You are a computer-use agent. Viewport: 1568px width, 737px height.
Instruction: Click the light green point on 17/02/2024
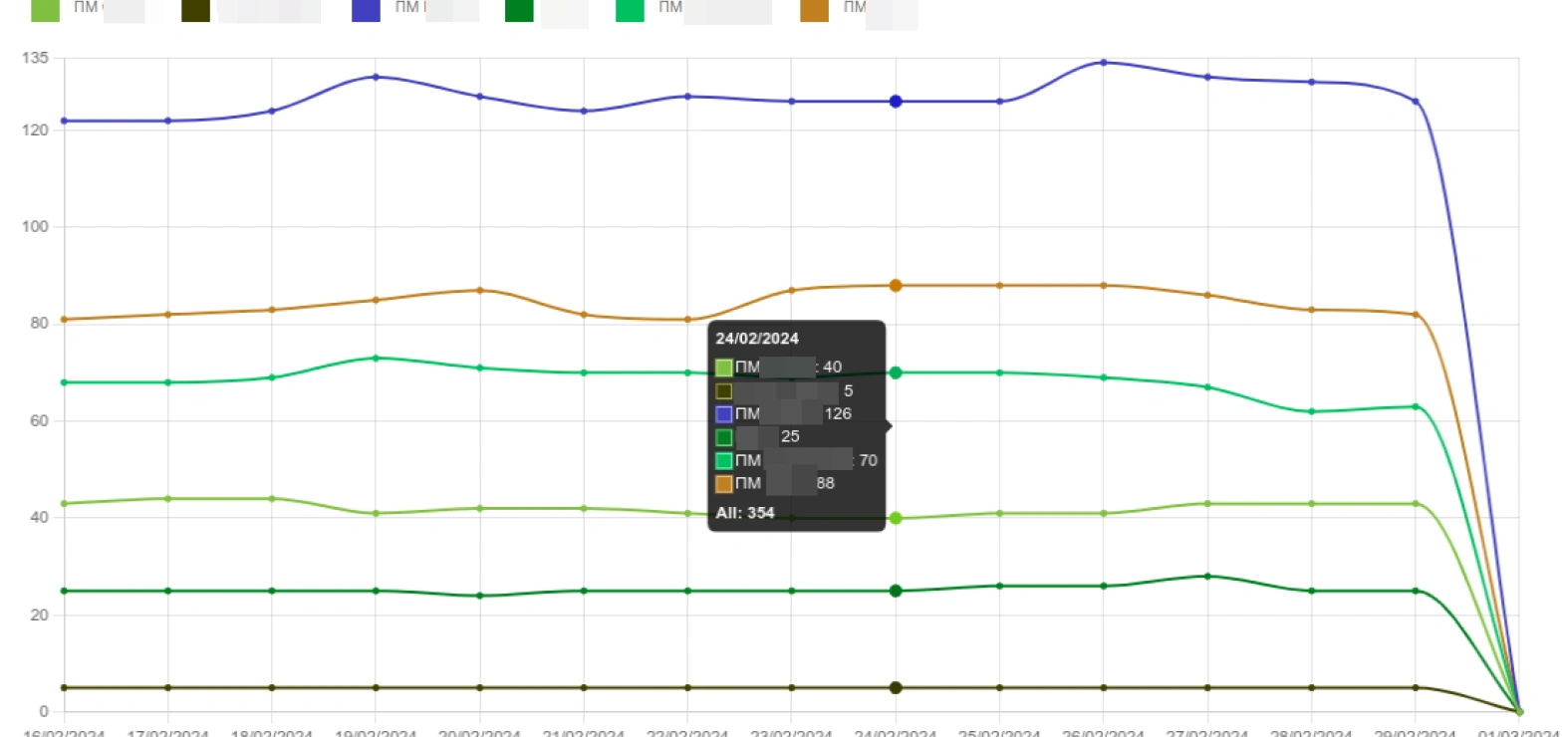click(x=167, y=499)
